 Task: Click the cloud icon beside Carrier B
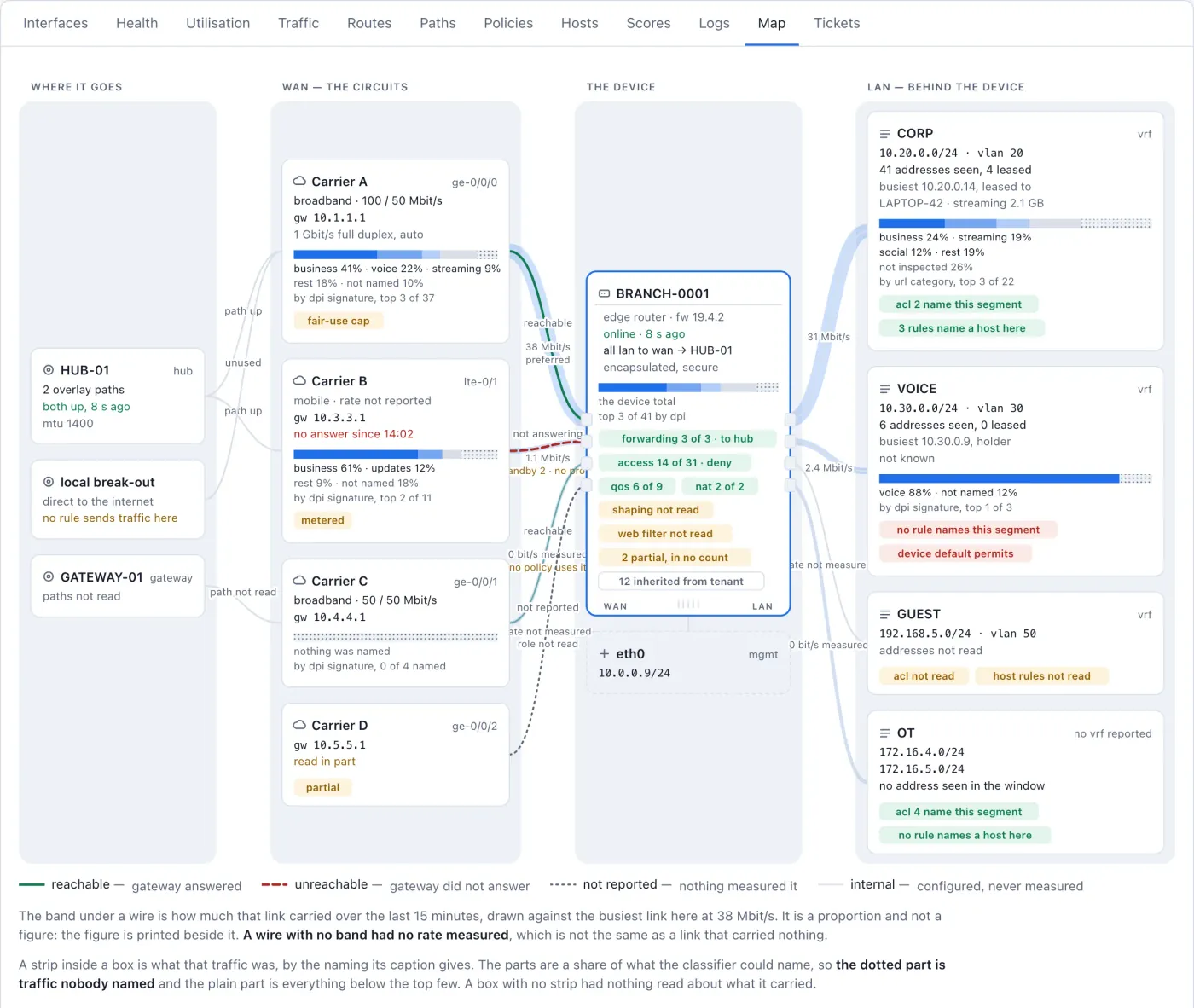coord(299,380)
